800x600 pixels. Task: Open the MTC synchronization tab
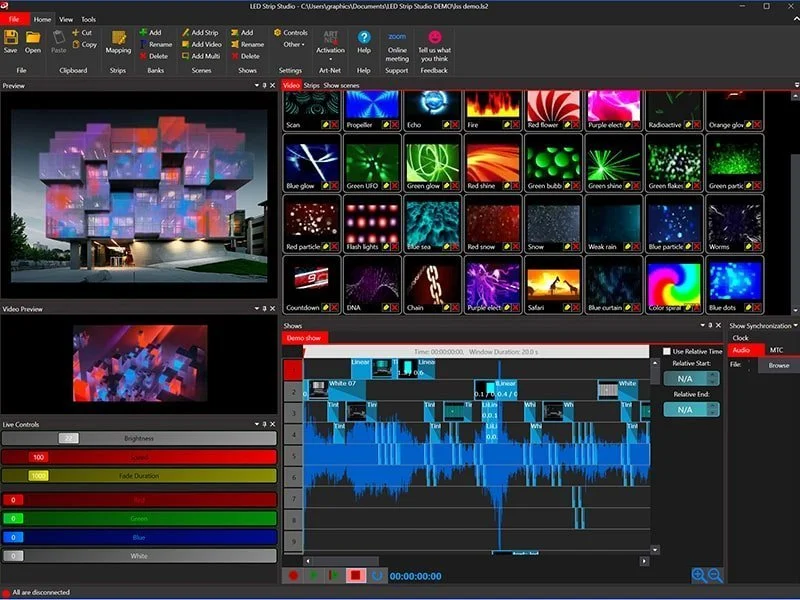(x=776, y=350)
